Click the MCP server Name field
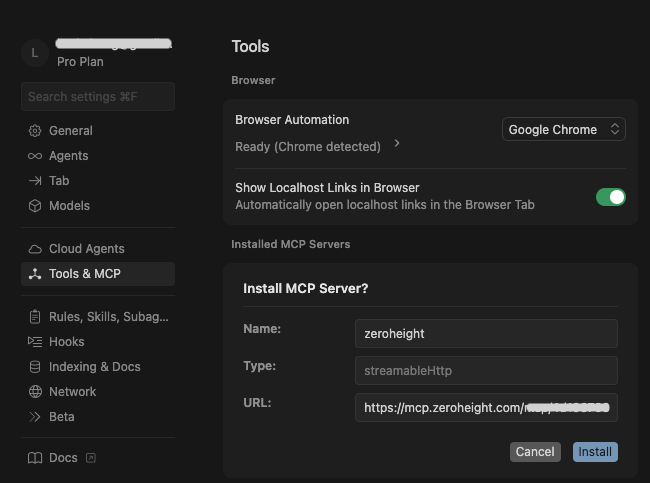Screen dimensions: 650x483 point(486,334)
